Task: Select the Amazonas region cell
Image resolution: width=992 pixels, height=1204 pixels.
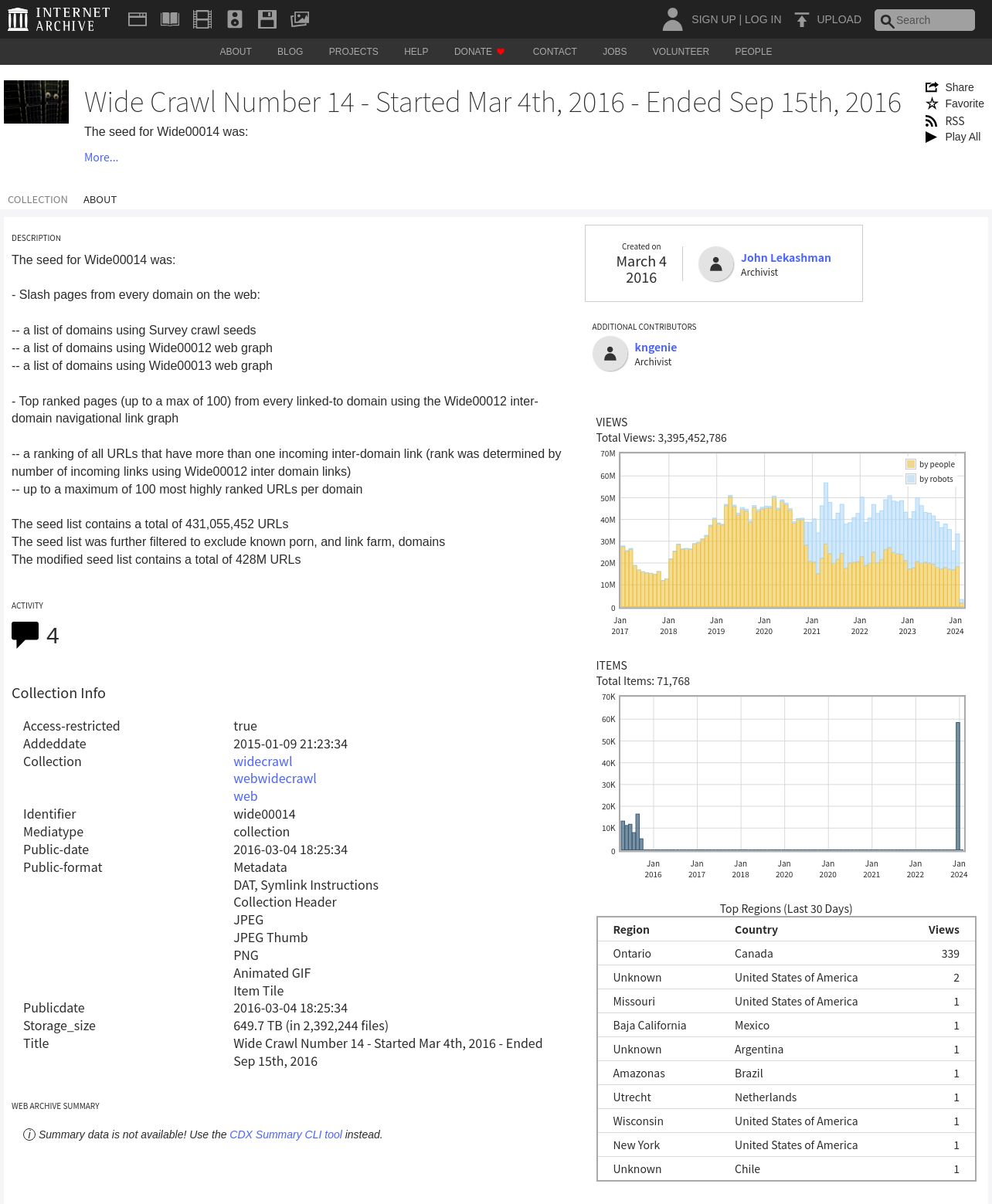Action: click(x=639, y=1073)
